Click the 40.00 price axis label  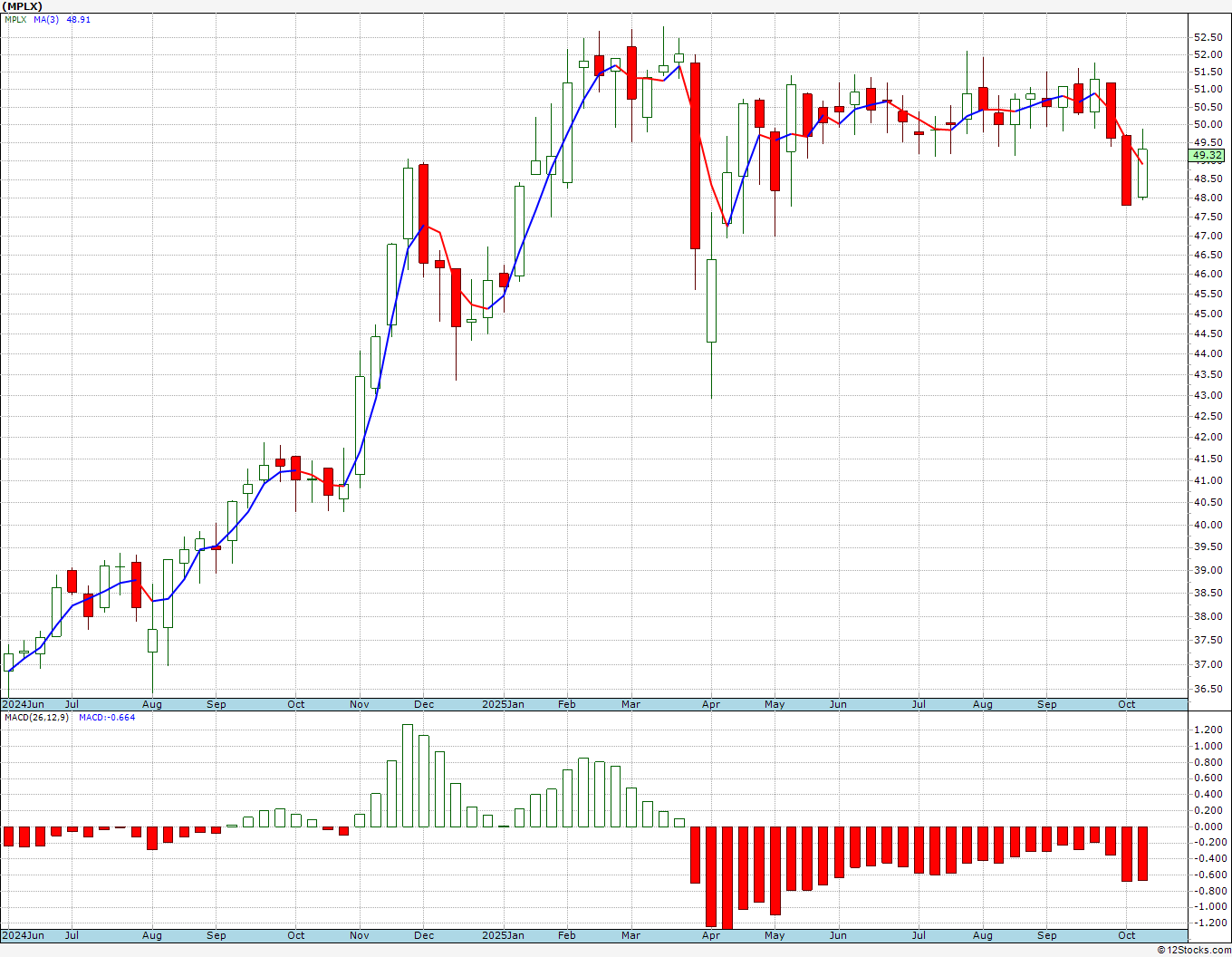[1208, 525]
